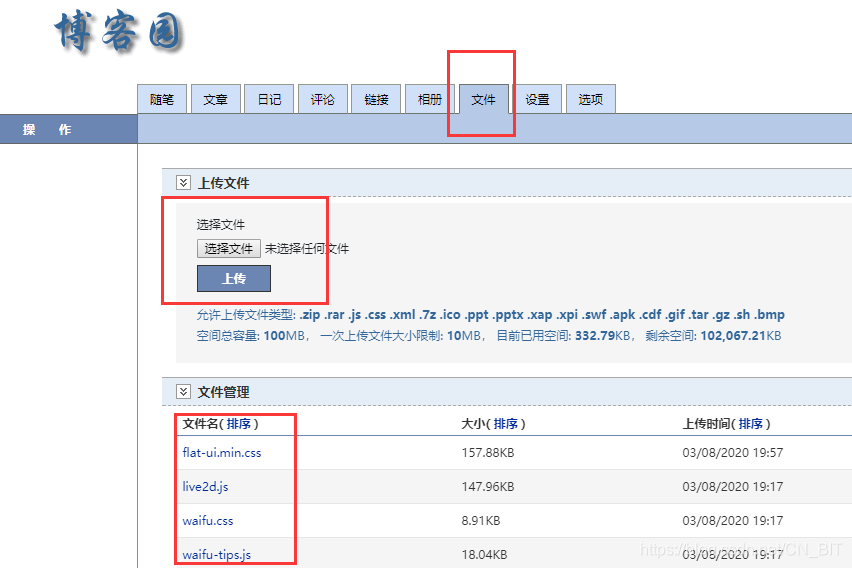Go to the 评论 tab
This screenshot has width=852, height=568.
pos(323,99)
